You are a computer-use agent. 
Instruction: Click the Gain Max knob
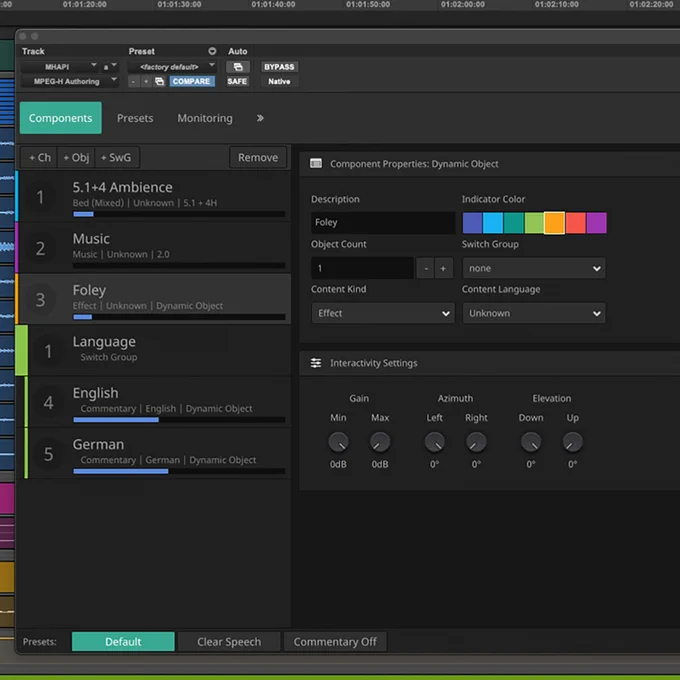pos(380,442)
